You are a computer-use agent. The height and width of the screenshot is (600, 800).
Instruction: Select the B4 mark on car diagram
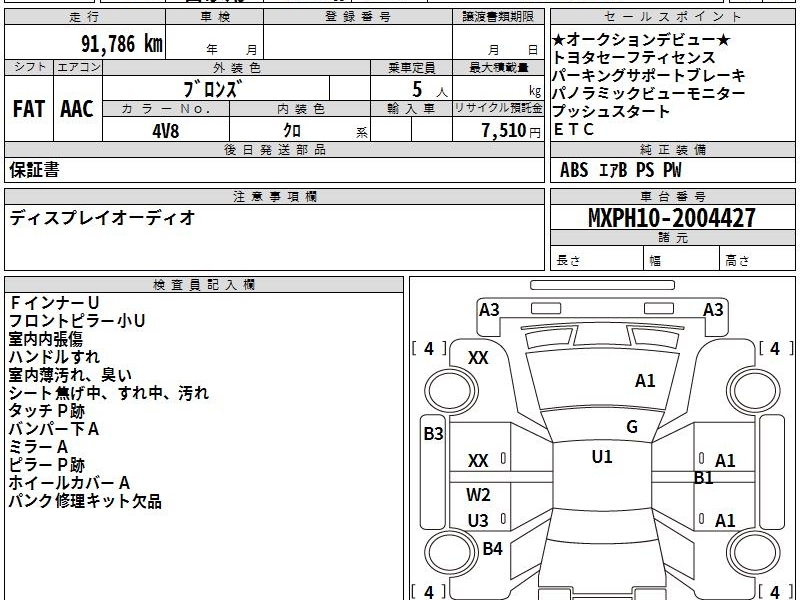point(492,548)
